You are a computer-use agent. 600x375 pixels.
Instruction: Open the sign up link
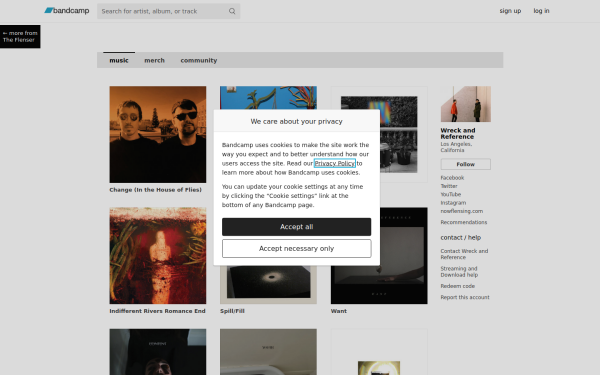coord(510,11)
